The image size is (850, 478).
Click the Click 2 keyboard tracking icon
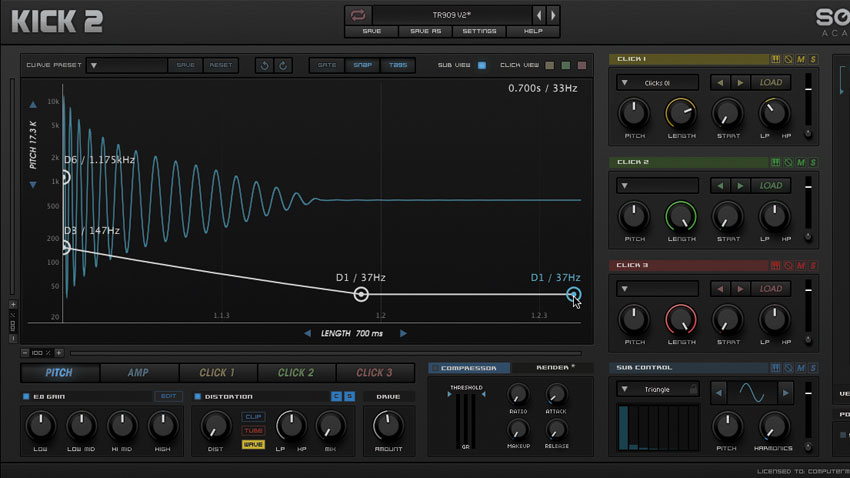coord(776,162)
